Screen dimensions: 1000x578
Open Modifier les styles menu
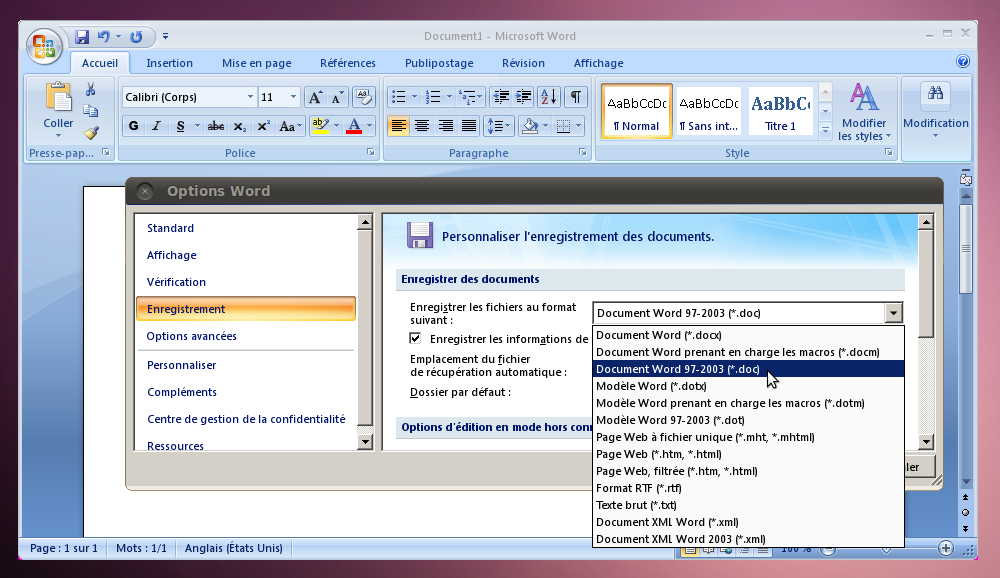click(864, 112)
